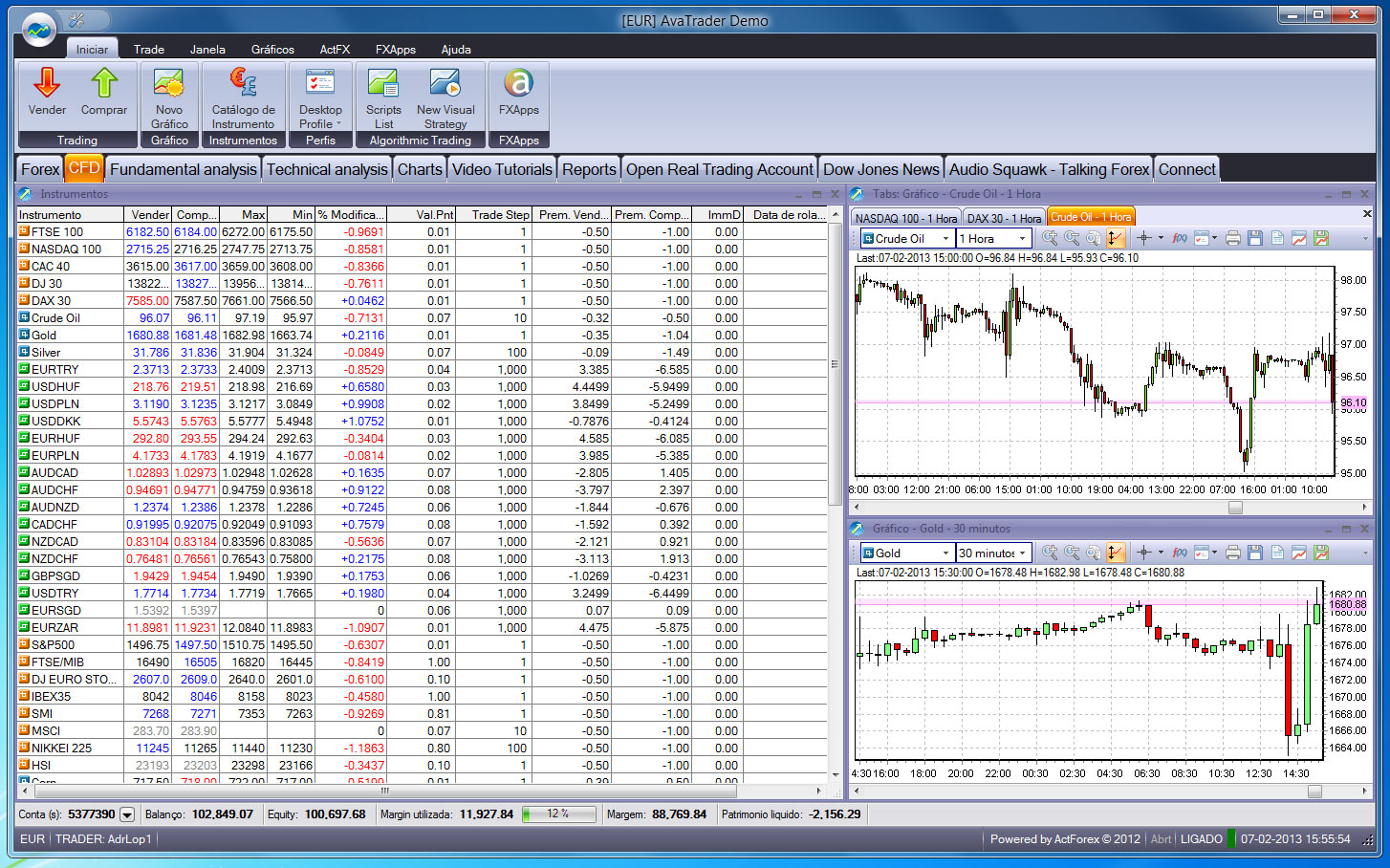Open Gold chart toolbar overflow arrow
The image size is (1390, 868).
tap(1365, 553)
